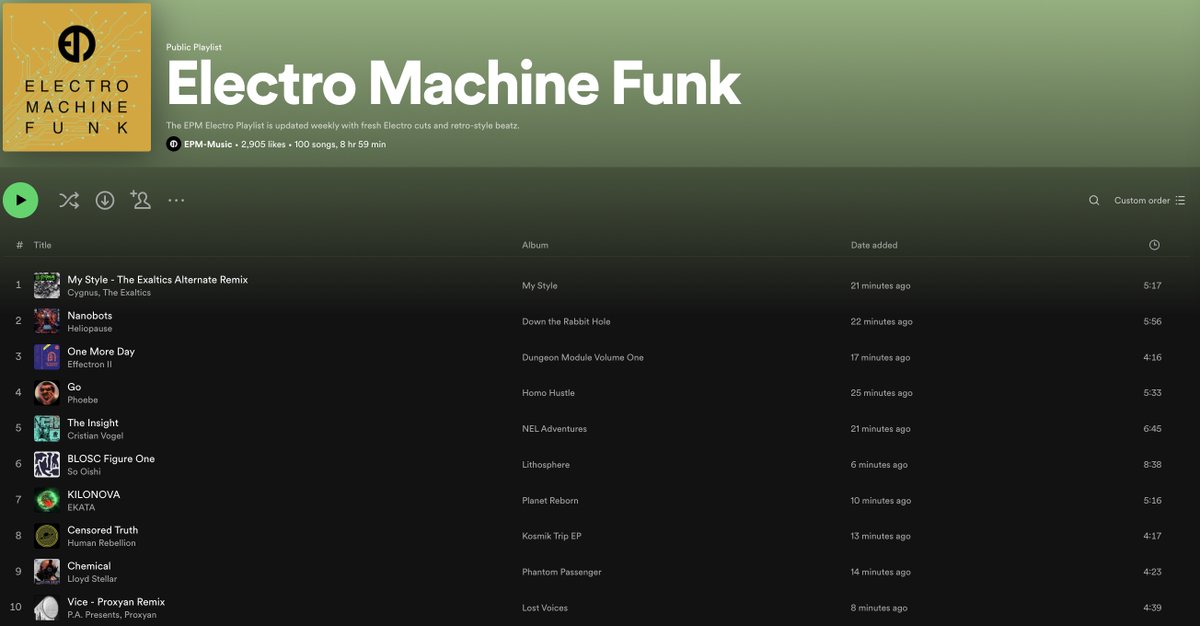The width and height of the screenshot is (1200, 626).
Task: Click the Nanobots track cover thumbnail
Action: pos(47,321)
